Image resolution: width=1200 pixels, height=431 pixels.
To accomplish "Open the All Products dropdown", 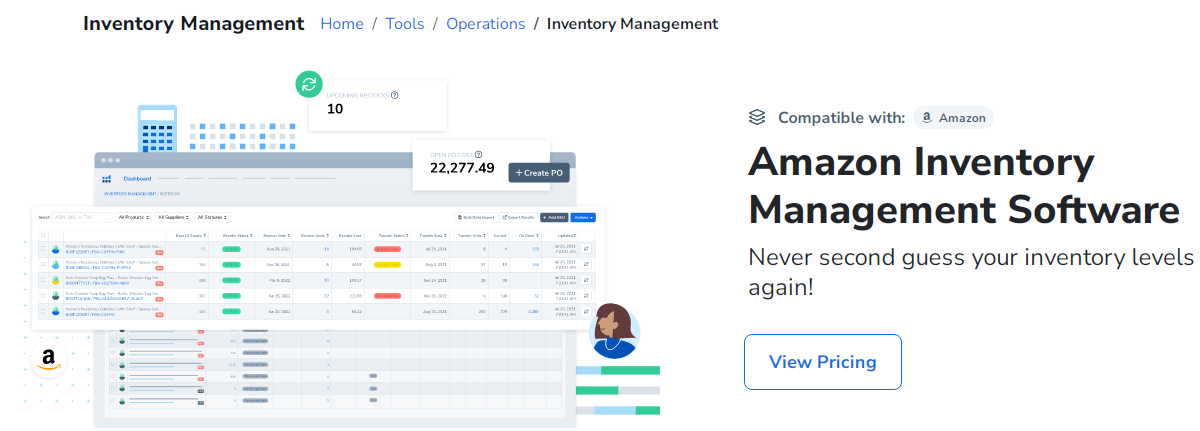I will click(133, 217).
